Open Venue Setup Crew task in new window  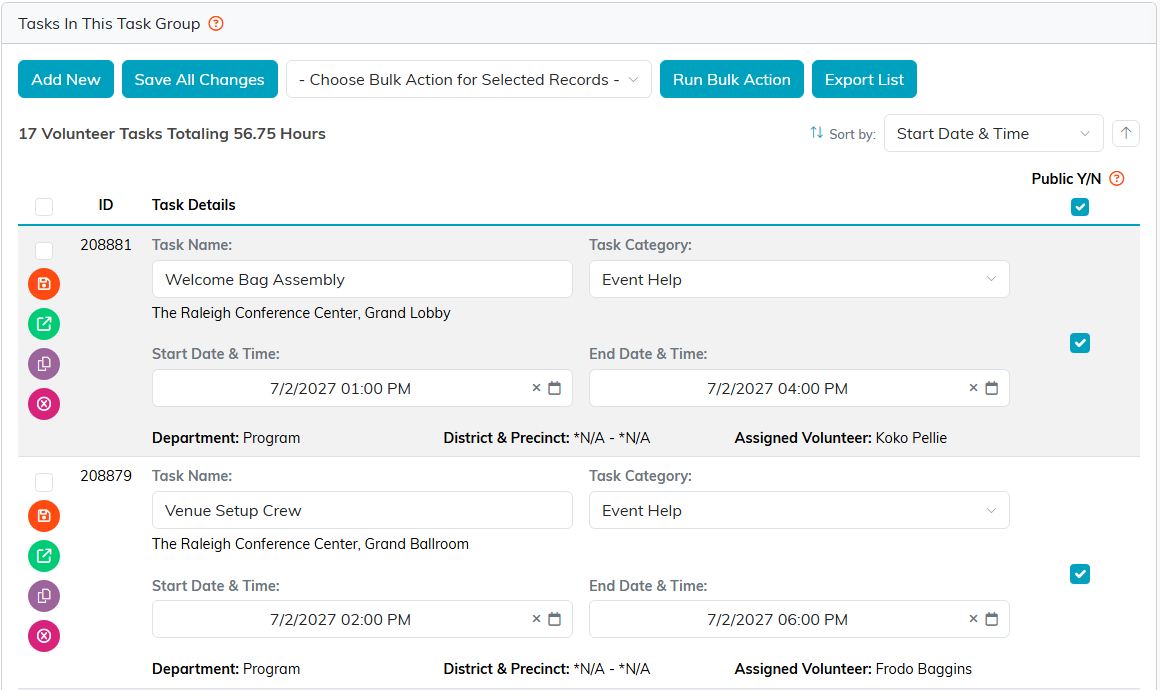44,555
